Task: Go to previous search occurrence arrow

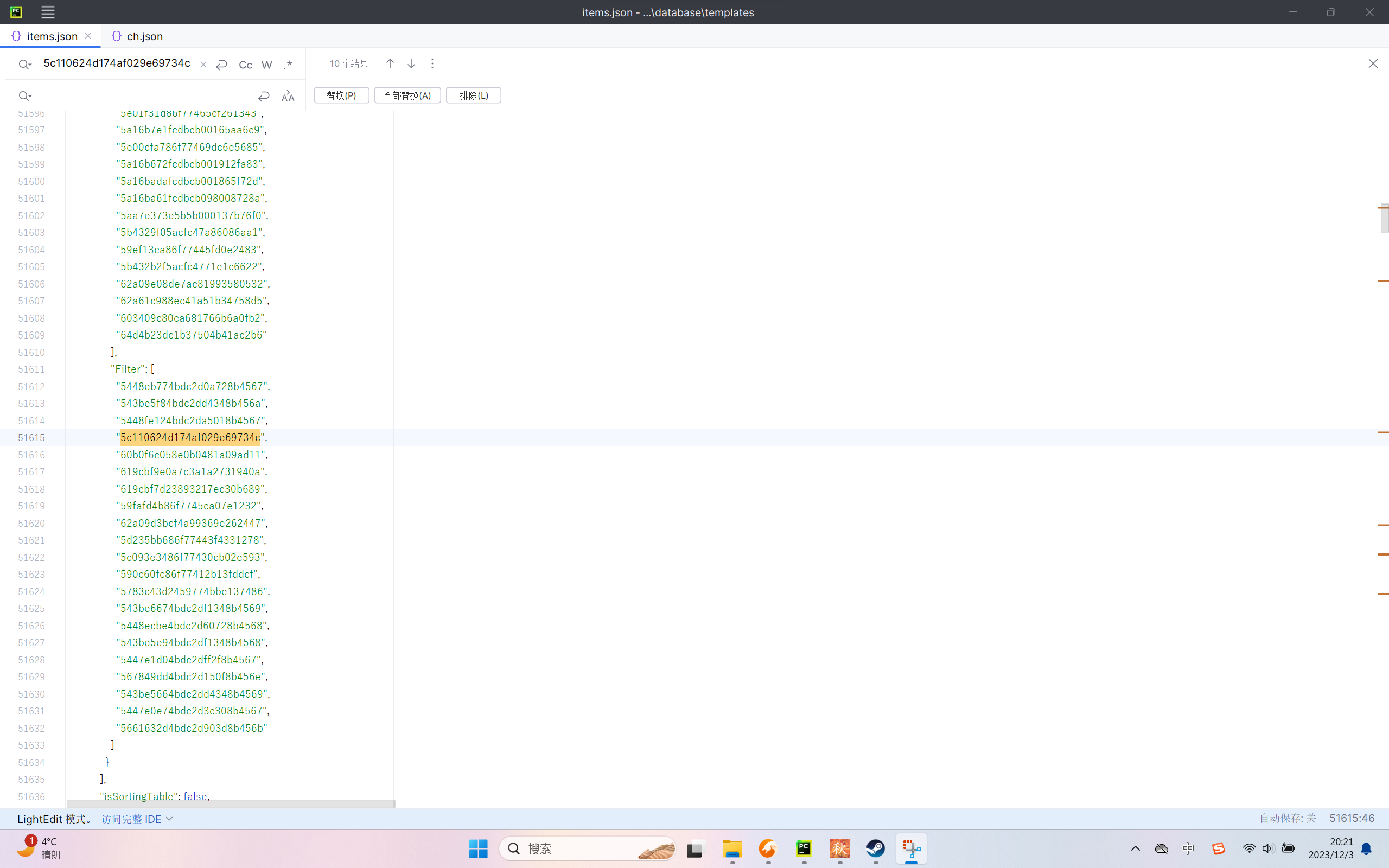Action: 390,63
